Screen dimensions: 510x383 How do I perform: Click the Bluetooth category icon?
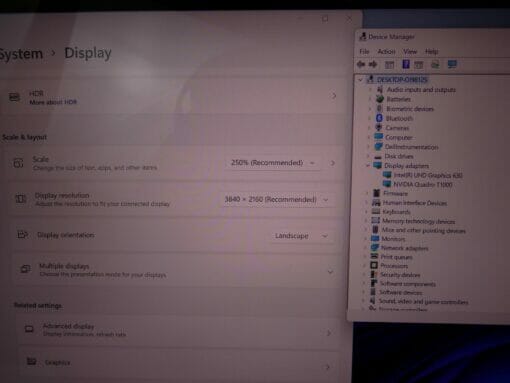pos(379,118)
